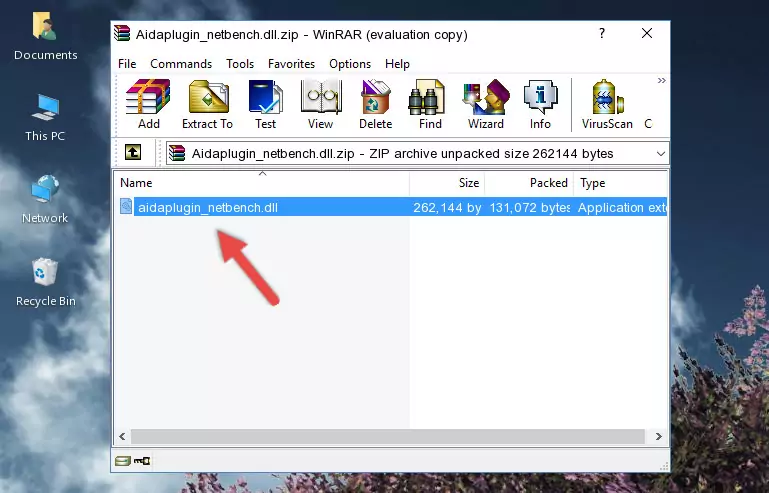Open the Commands menu

(x=181, y=64)
